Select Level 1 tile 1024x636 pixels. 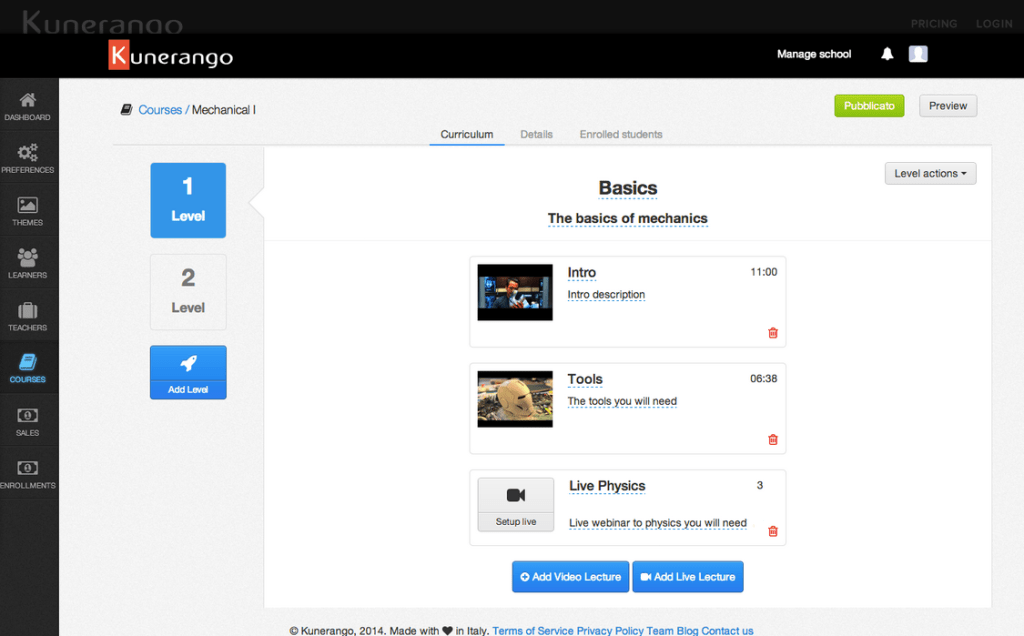point(188,200)
